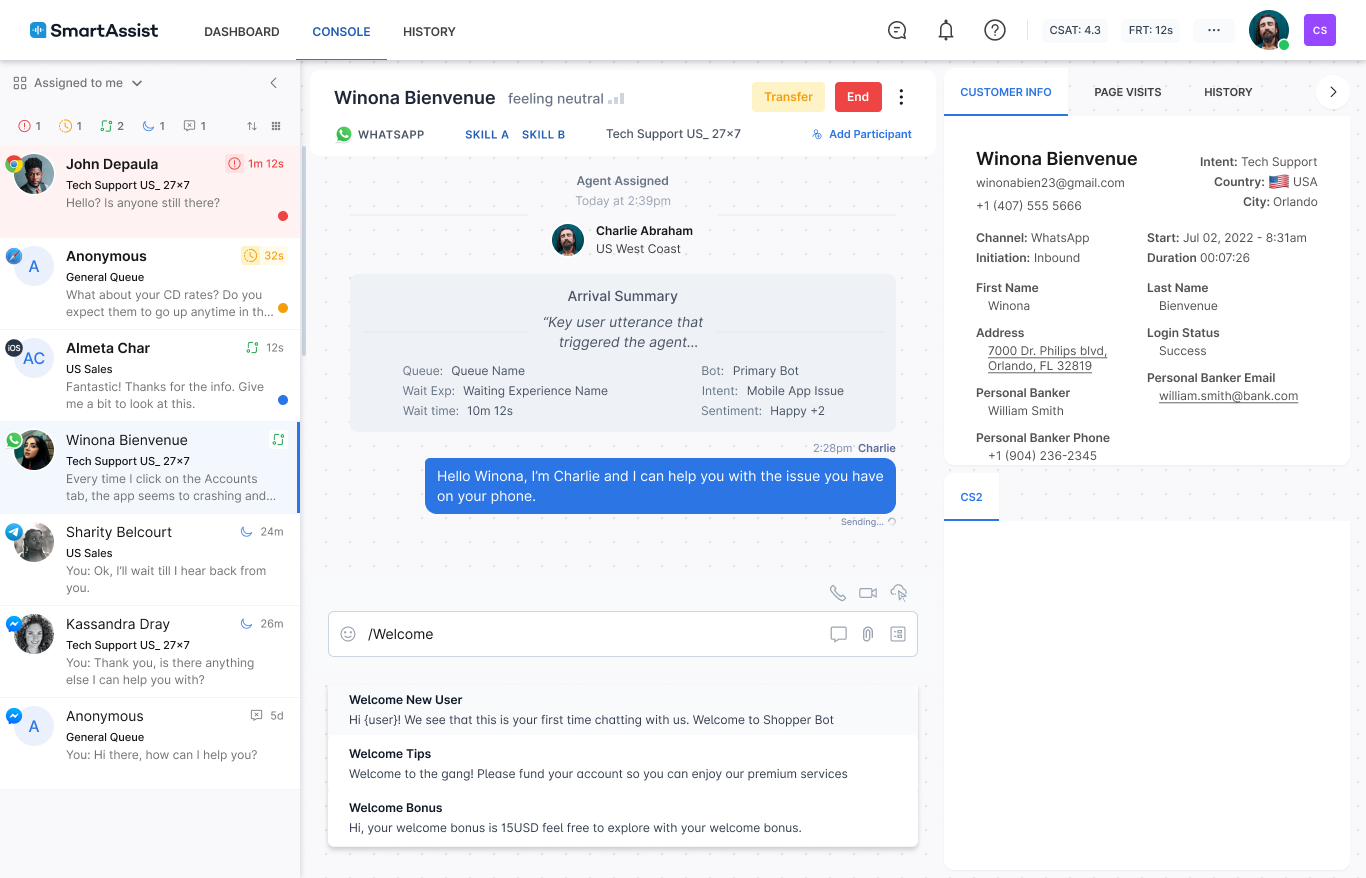
Task: Click the purple CS avatar badge
Action: (x=1320, y=30)
